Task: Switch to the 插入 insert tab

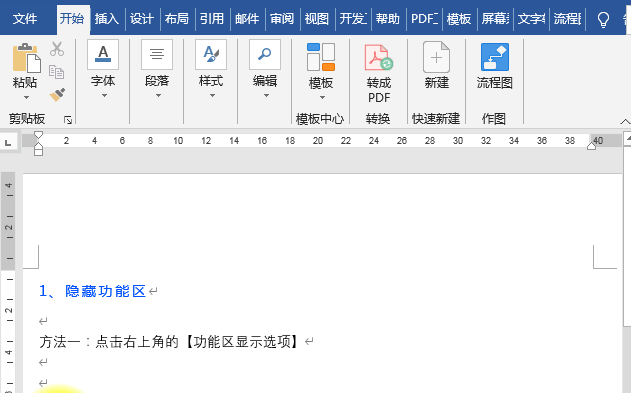Action: 107,19
